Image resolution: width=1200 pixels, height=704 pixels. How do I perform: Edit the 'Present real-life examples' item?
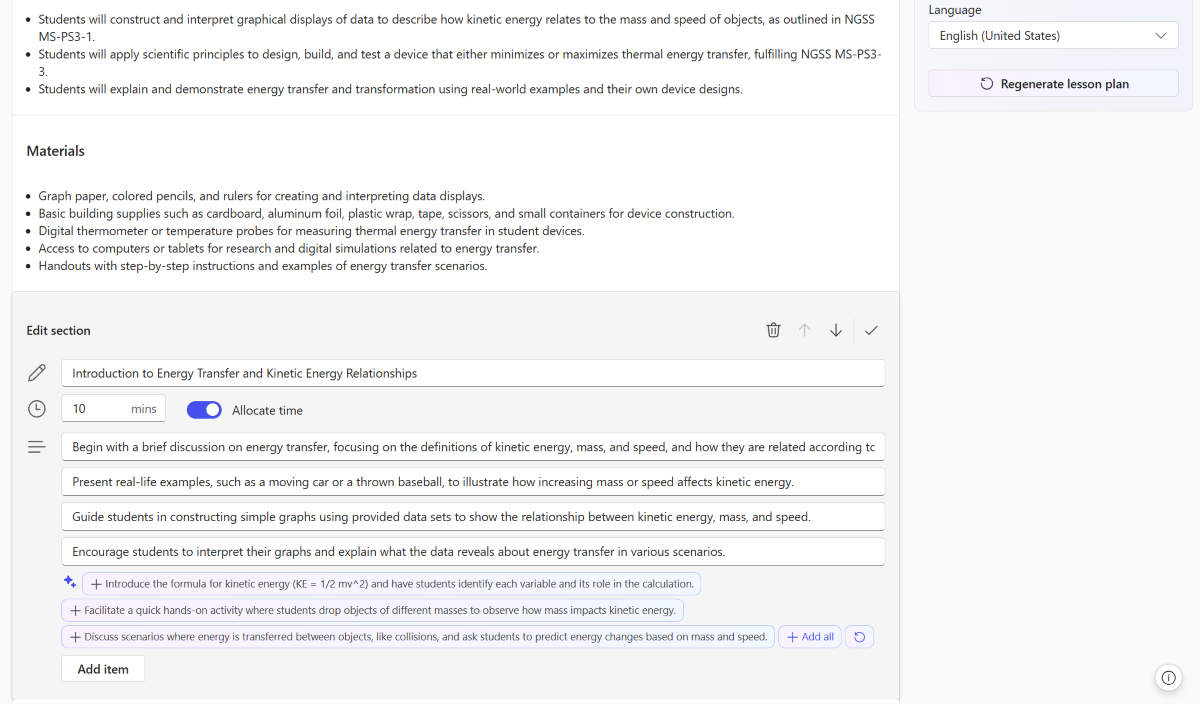click(473, 482)
